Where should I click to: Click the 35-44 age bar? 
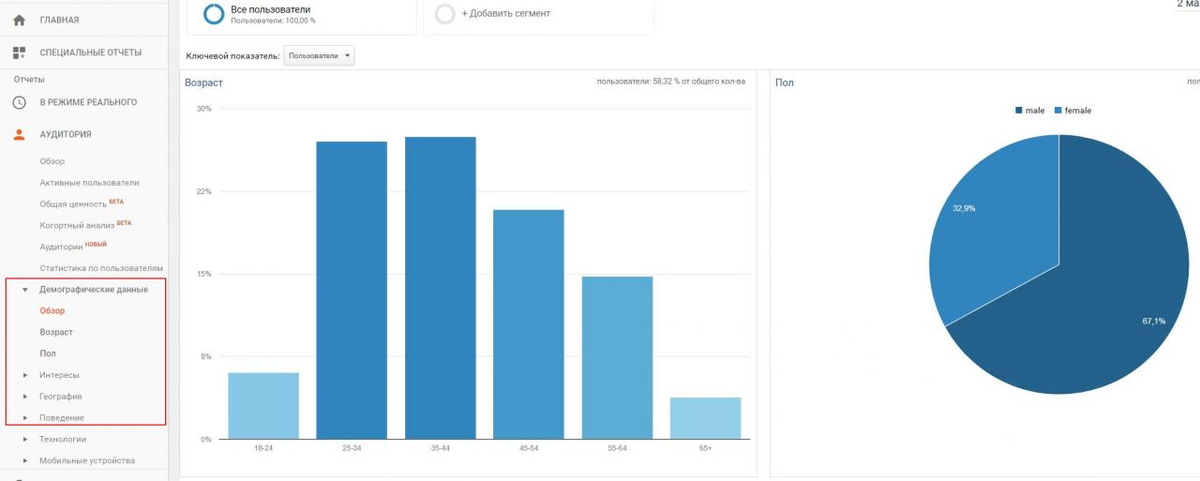point(440,288)
